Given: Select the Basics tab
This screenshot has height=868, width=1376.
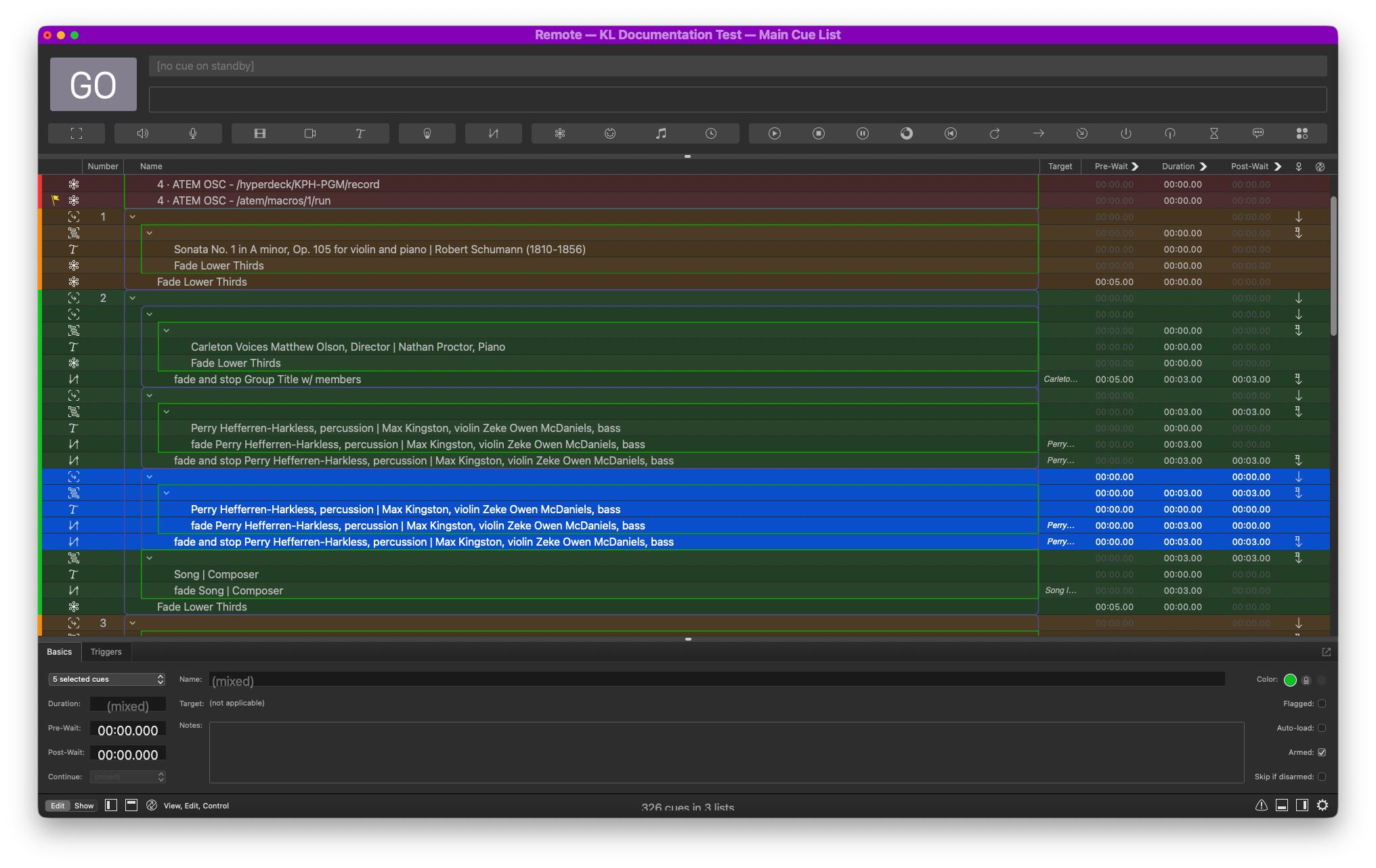Looking at the screenshot, I should [x=60, y=652].
